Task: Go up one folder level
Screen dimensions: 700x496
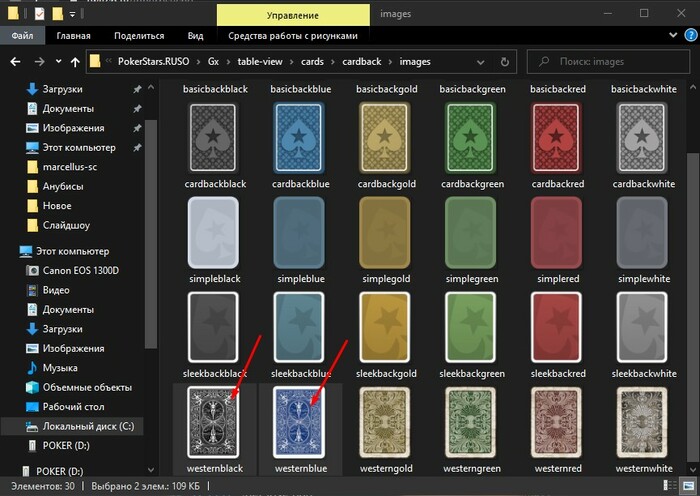Action: coord(75,62)
